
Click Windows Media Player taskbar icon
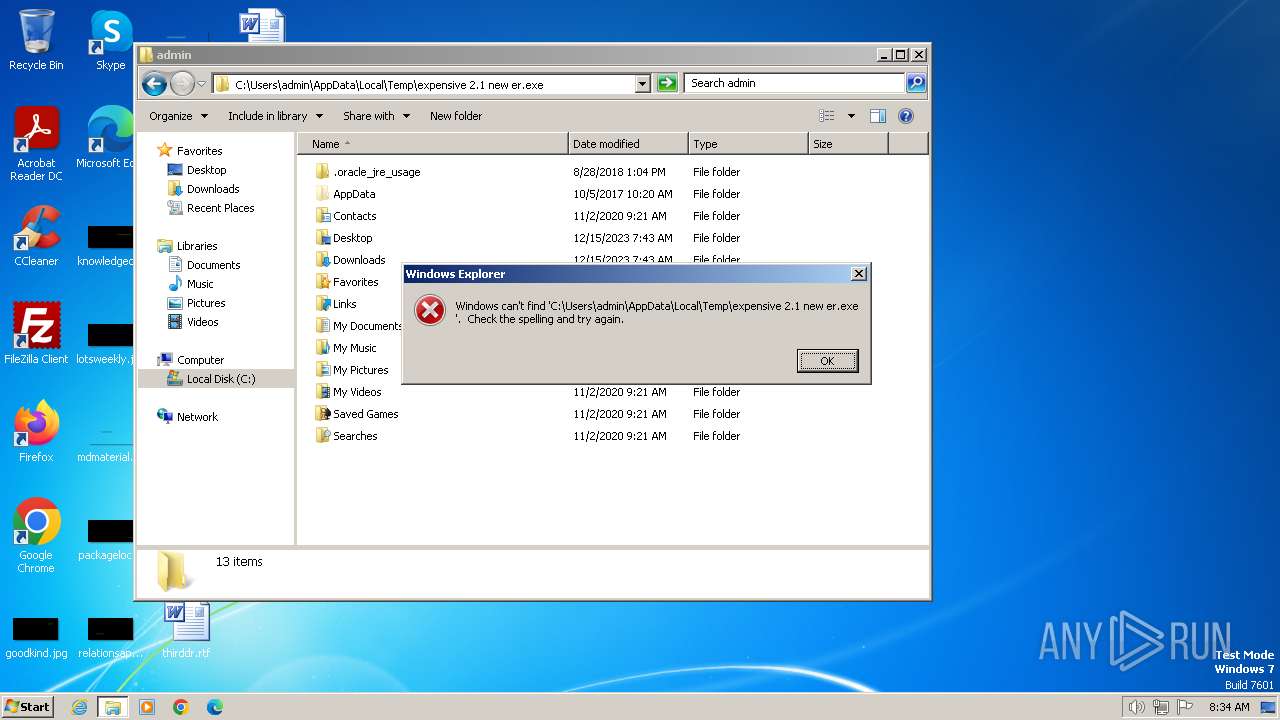pyautogui.click(x=147, y=707)
